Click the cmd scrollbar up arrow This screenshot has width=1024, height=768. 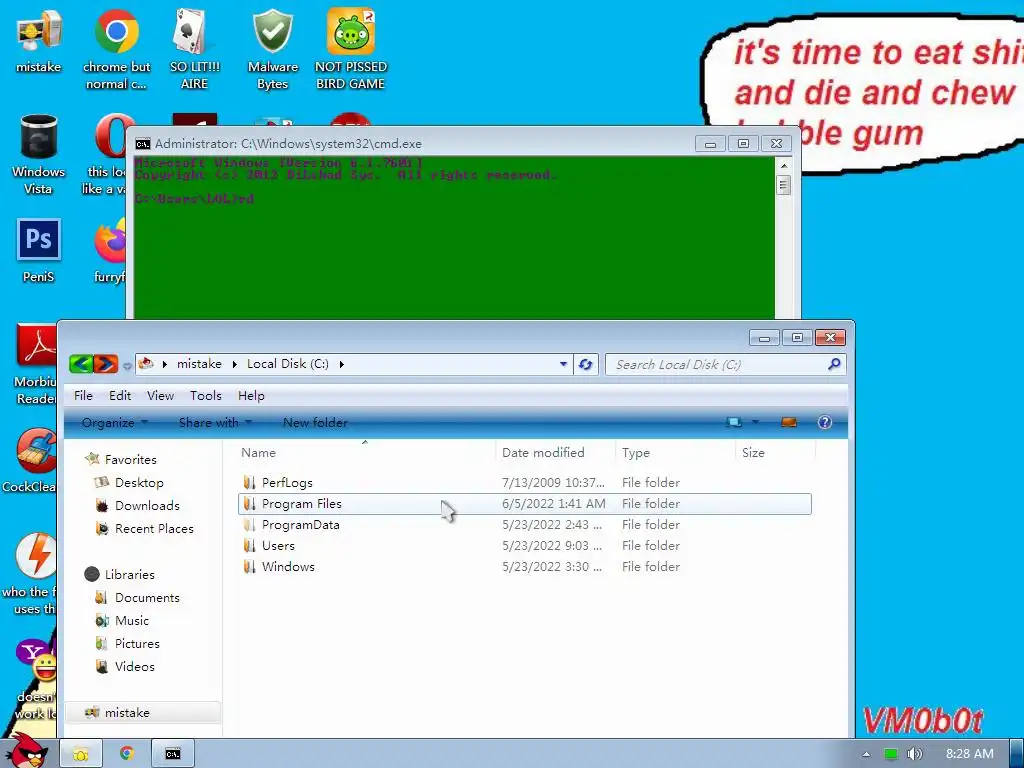(784, 166)
